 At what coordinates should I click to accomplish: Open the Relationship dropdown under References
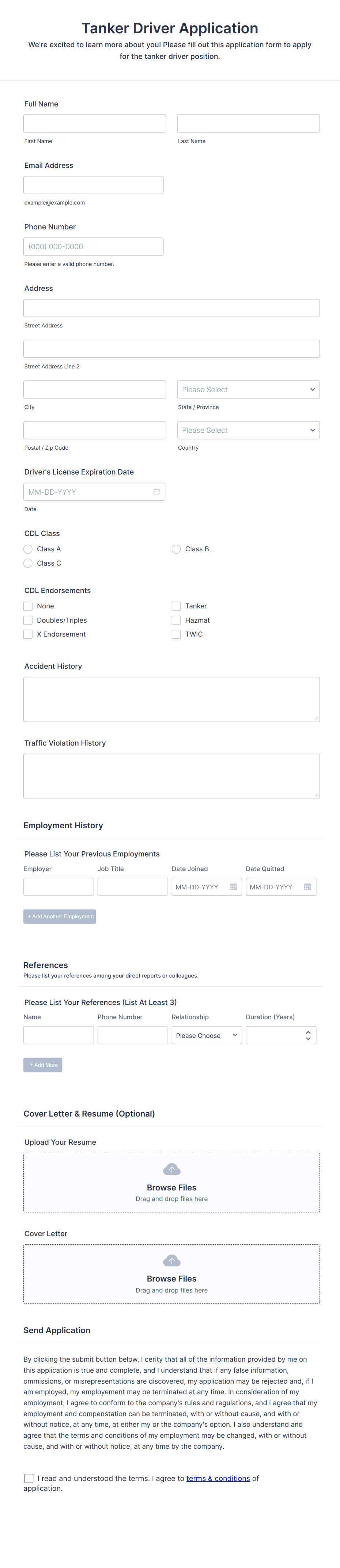206,1035
